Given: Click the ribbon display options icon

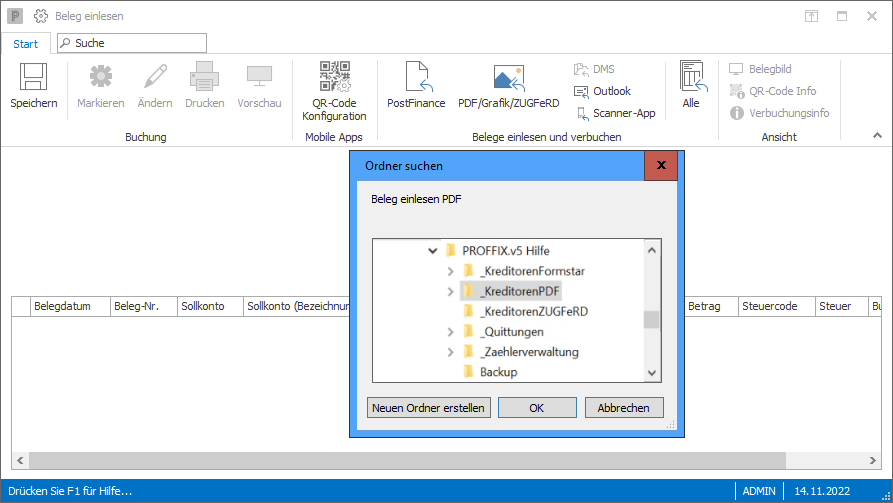Looking at the screenshot, I should coord(812,16).
